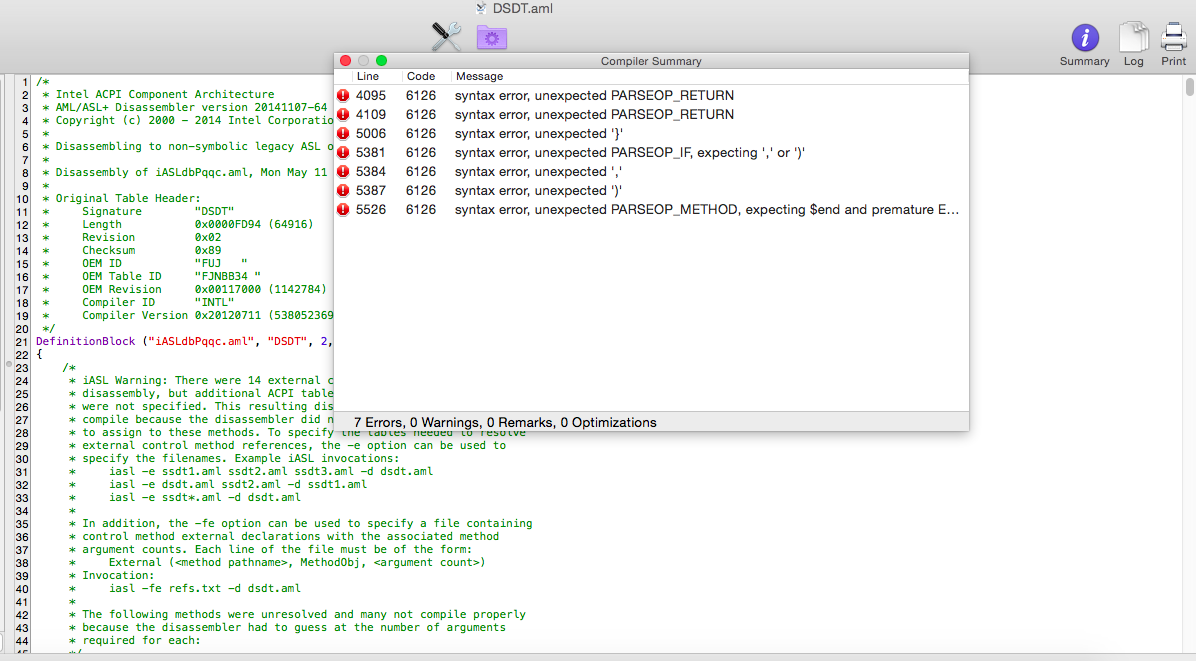Click the DSDT.aml document icon in title
This screenshot has width=1196, height=661.
481,8
